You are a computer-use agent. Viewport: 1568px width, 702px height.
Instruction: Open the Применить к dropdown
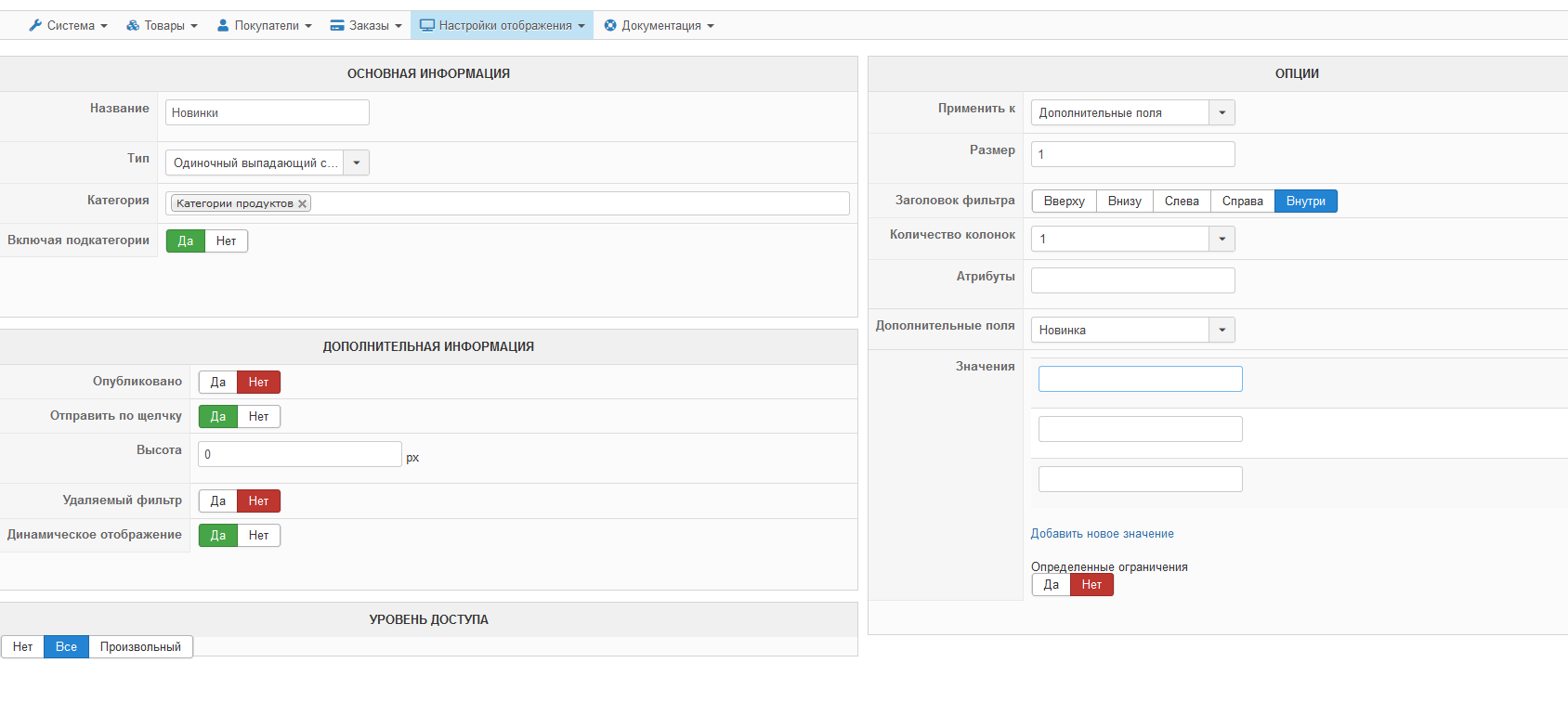point(1222,113)
